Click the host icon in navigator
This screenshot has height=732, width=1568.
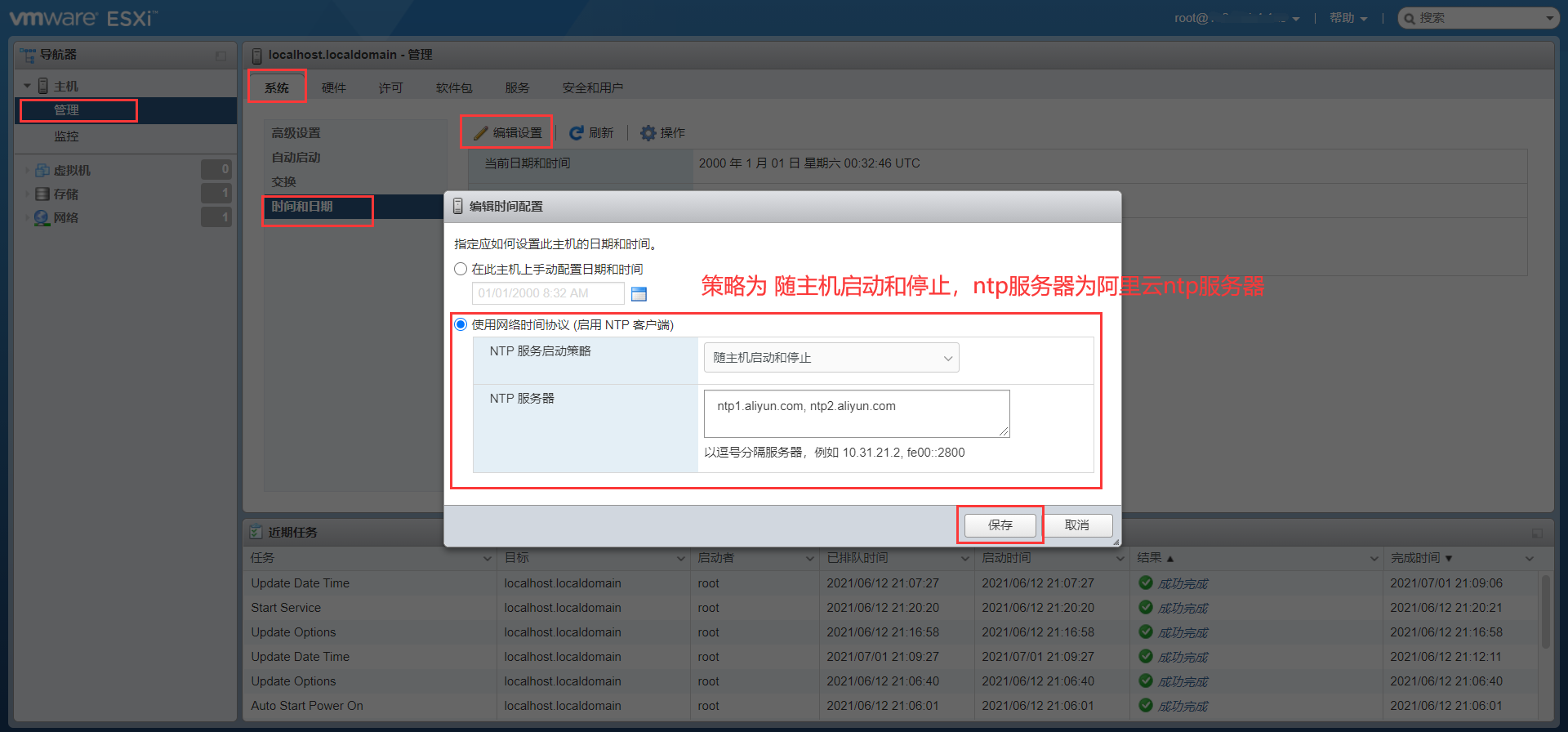coord(43,86)
